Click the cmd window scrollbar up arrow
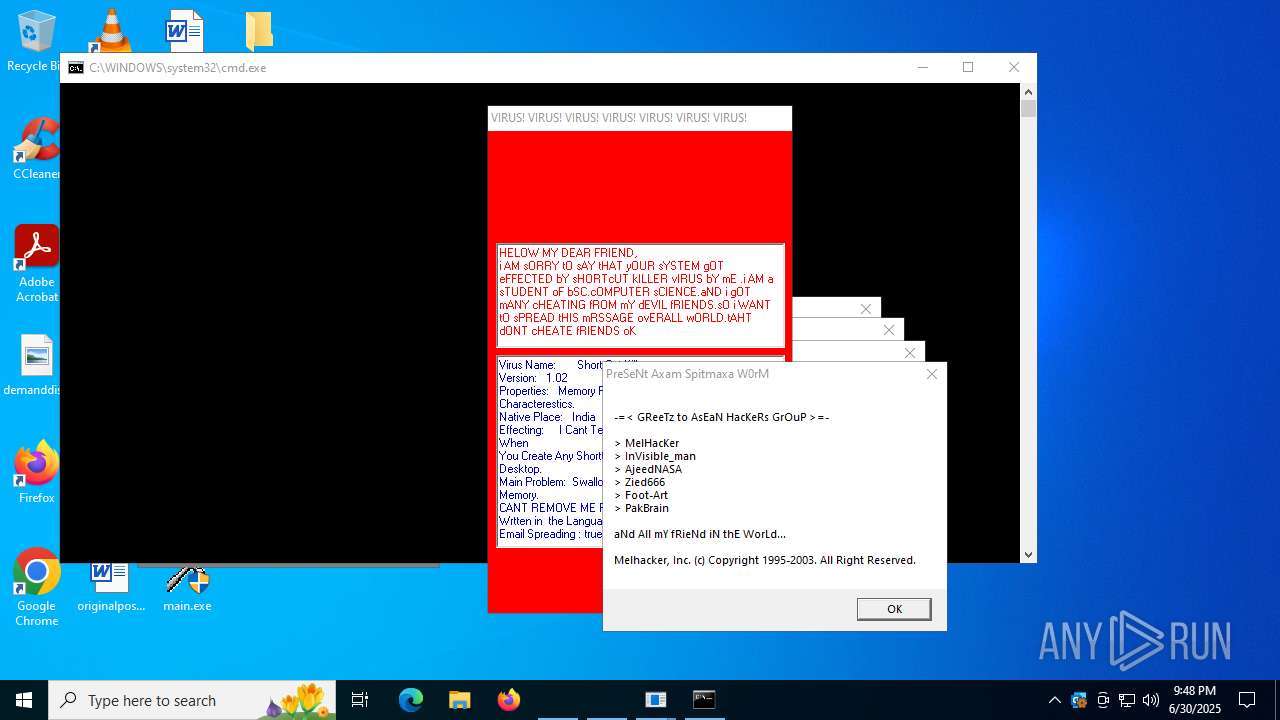Viewport: 1280px width, 720px height. pyautogui.click(x=1028, y=91)
